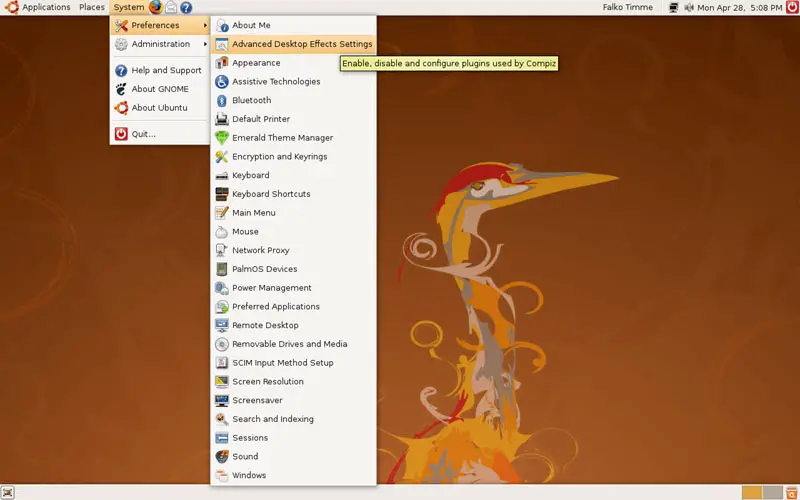The width and height of the screenshot is (800, 500).
Task: Open the volume speaker icon
Action: tap(689, 8)
